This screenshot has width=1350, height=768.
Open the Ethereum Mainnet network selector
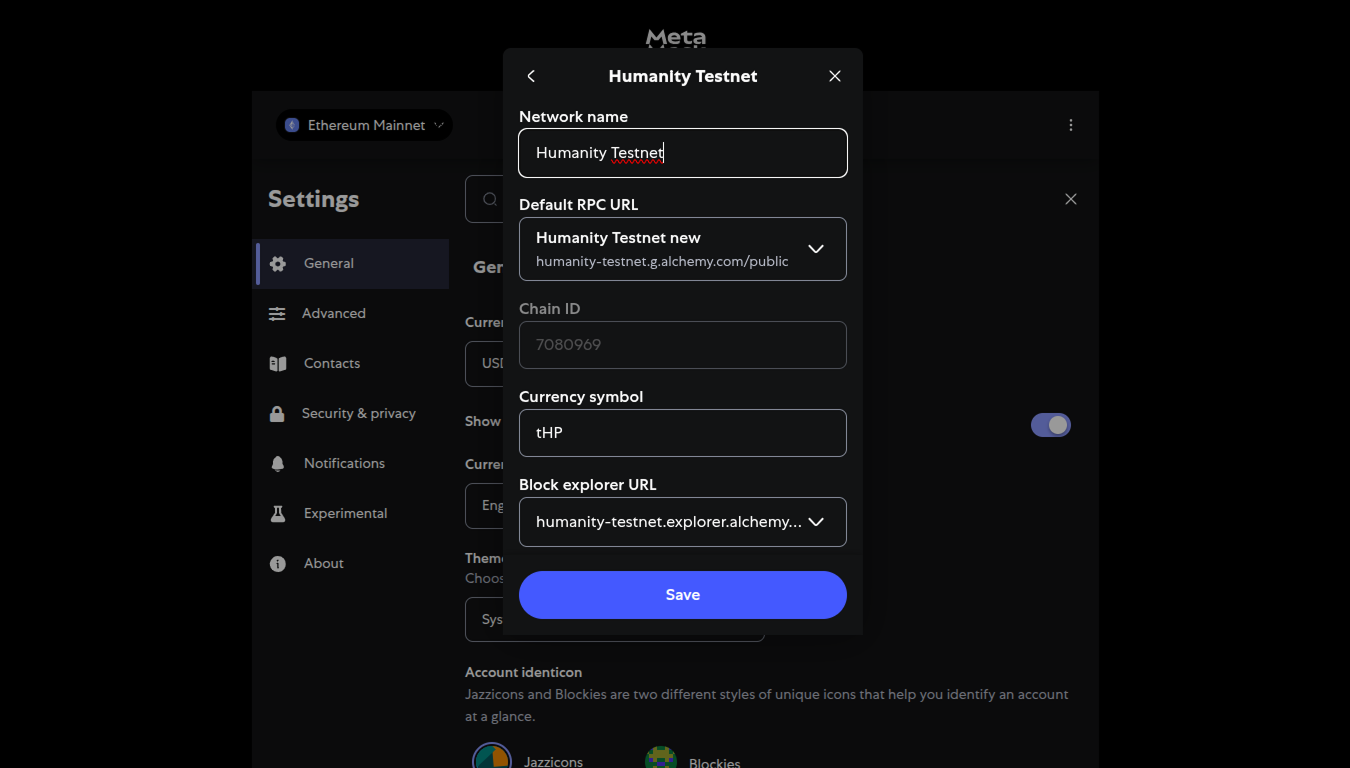click(365, 125)
